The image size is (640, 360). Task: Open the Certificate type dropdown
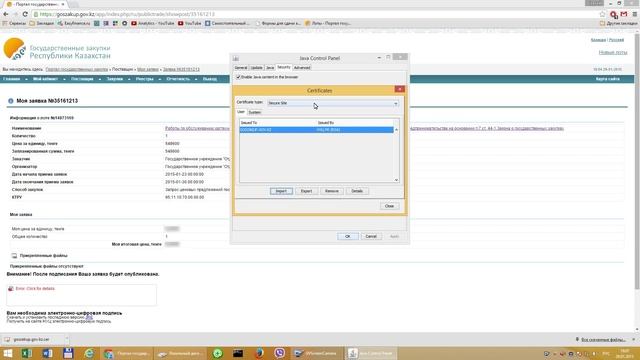point(333,103)
